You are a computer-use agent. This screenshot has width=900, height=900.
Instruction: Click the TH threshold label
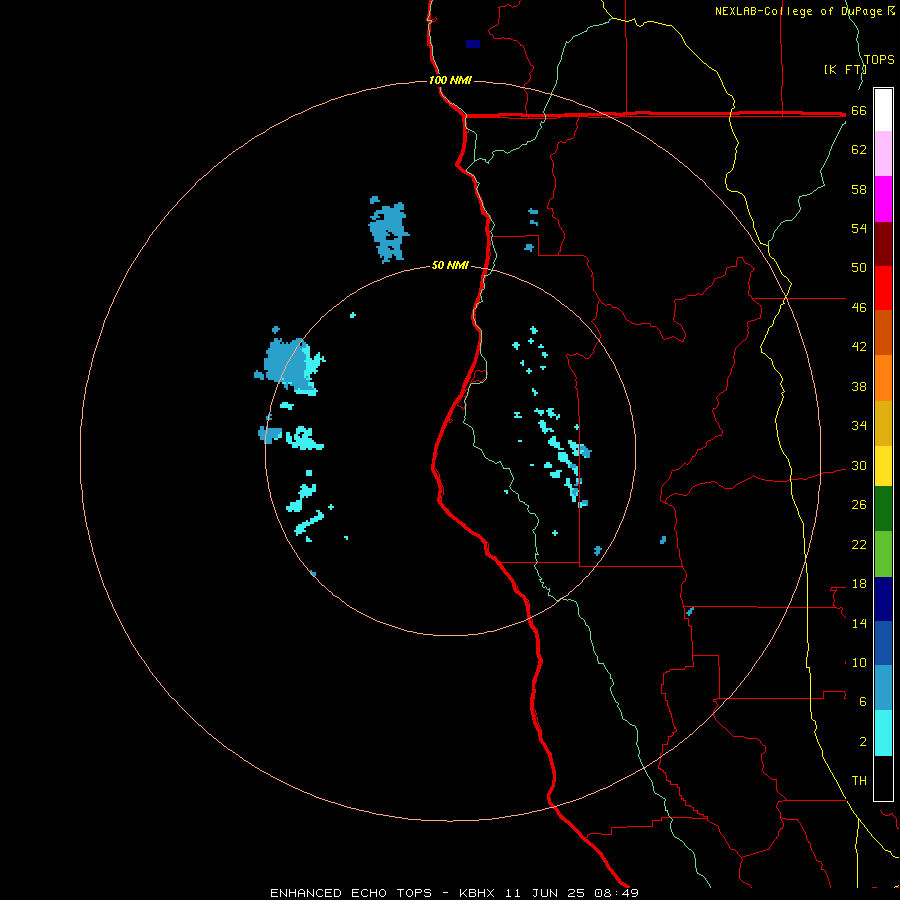859,780
